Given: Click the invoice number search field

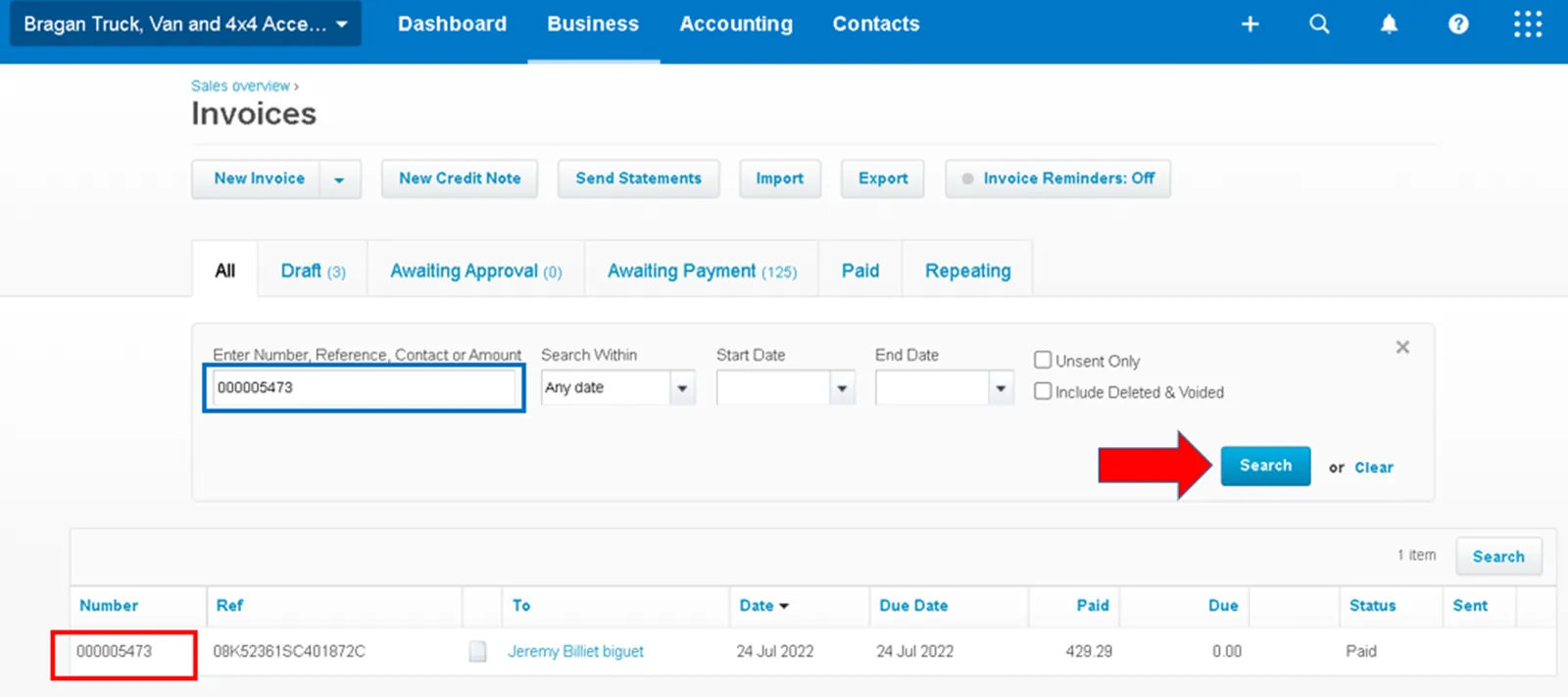Looking at the screenshot, I should (x=364, y=387).
